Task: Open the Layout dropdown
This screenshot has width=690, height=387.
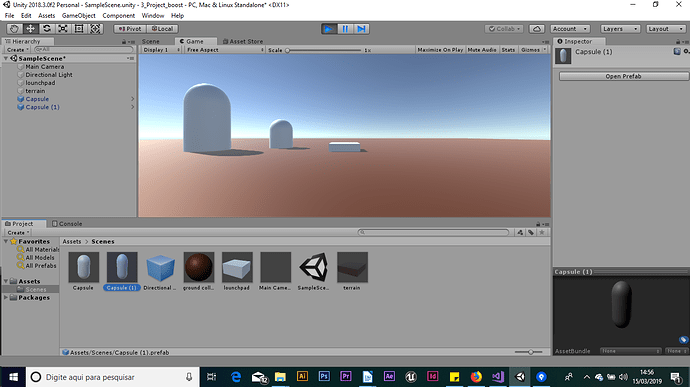Action: [666, 29]
